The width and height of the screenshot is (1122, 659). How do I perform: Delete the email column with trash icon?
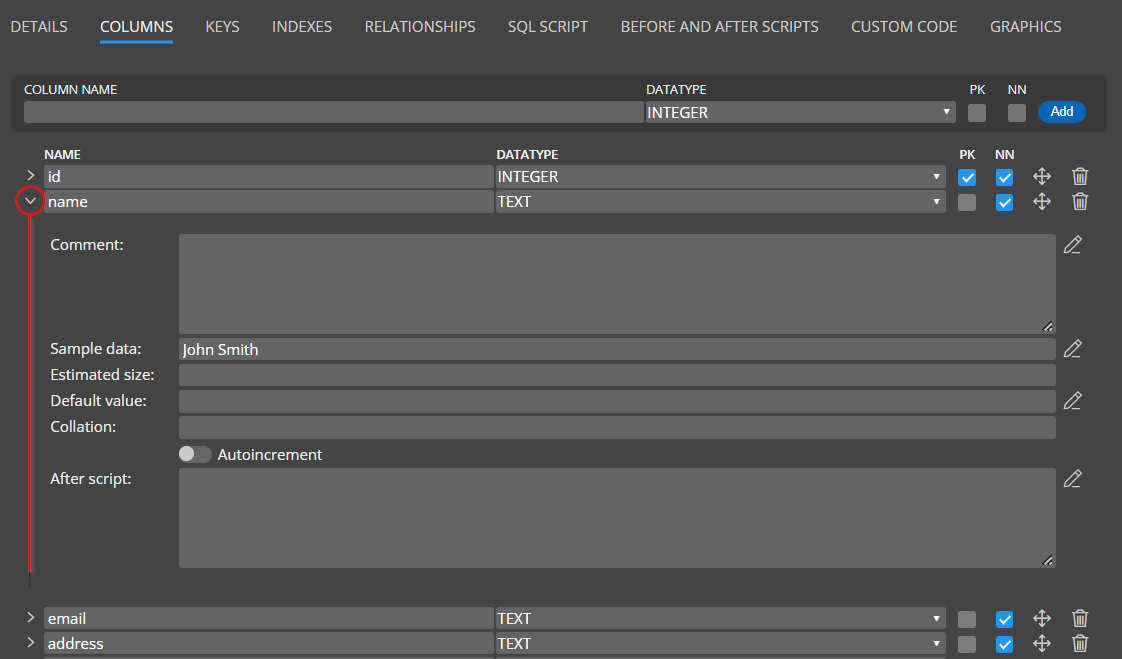coord(1080,618)
